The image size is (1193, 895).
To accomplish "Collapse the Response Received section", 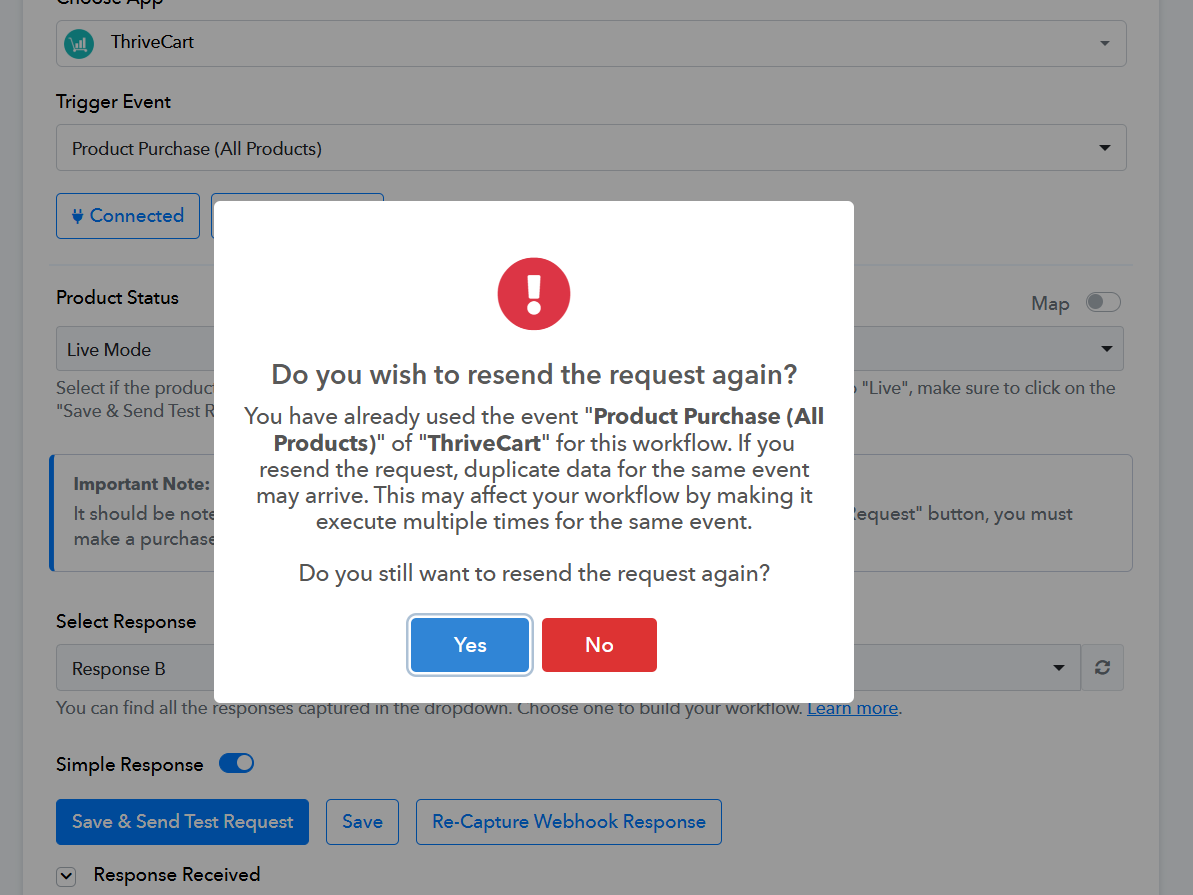I will 66,877.
